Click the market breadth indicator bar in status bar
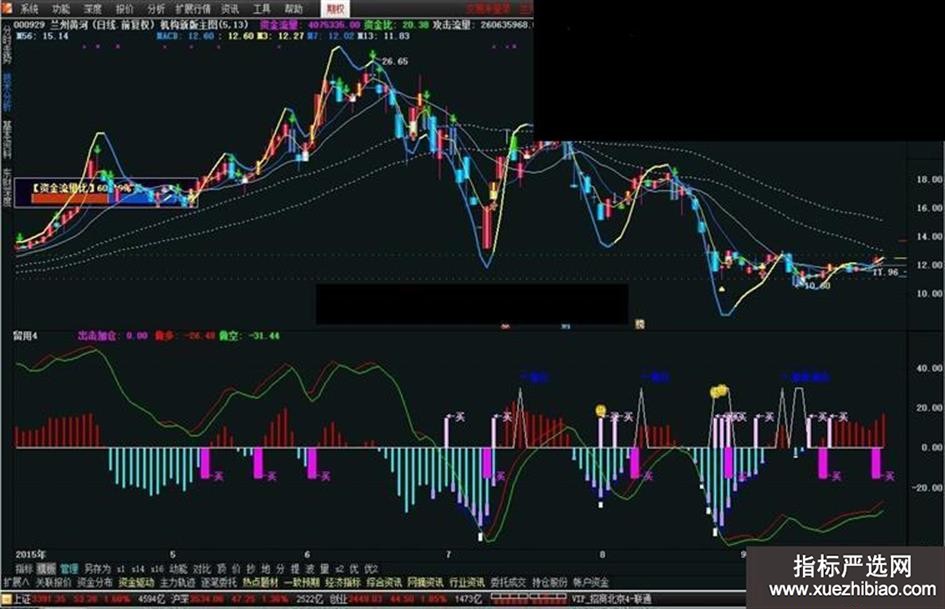Image resolution: width=945 pixels, height=609 pixels. pos(529,598)
